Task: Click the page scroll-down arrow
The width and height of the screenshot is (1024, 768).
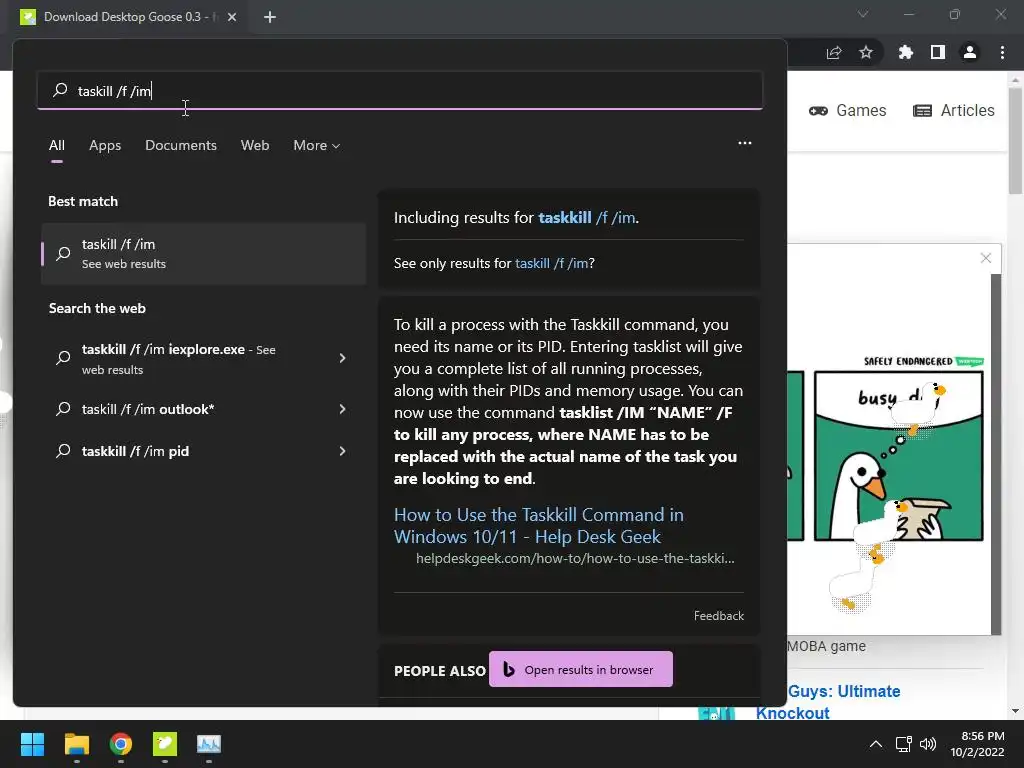Action: [x=1015, y=711]
